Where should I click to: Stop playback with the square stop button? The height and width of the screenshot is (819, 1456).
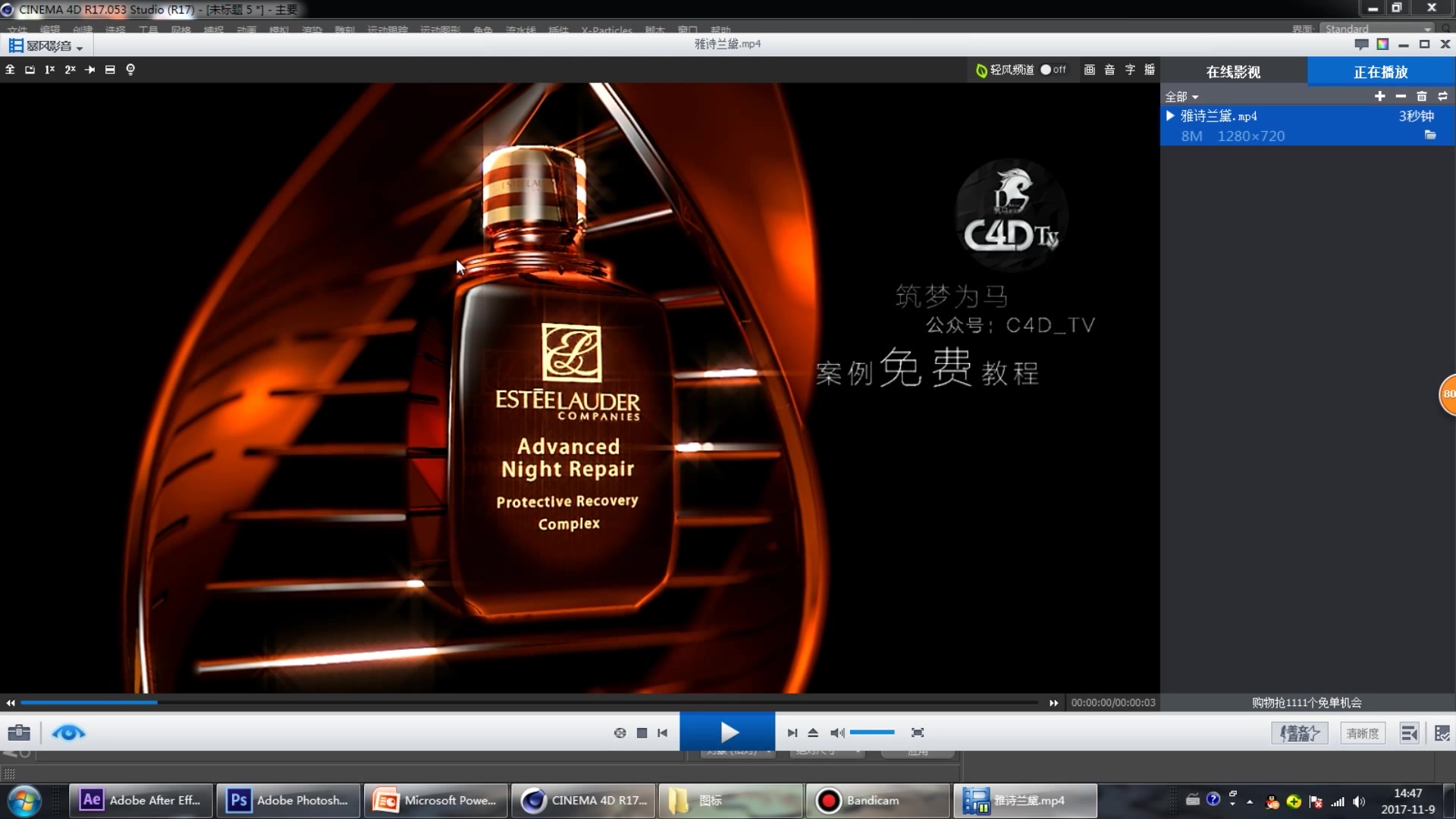click(642, 733)
